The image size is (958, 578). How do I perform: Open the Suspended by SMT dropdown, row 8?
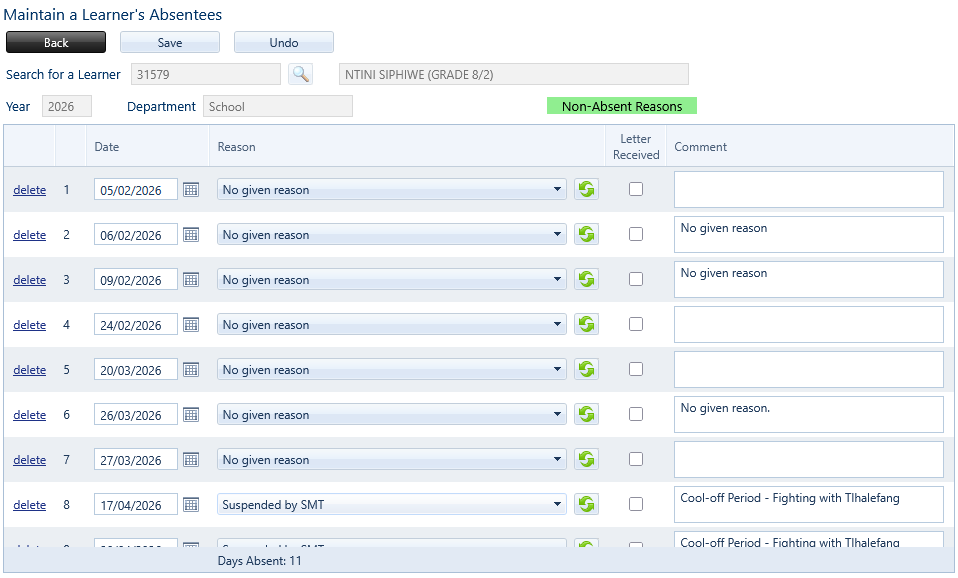392,505
